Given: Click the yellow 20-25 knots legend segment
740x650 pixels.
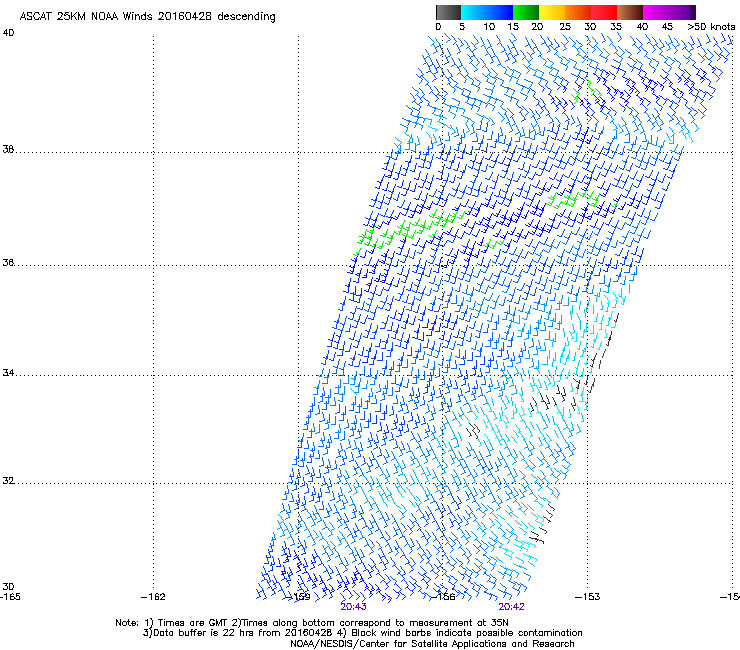Looking at the screenshot, I should 552,12.
